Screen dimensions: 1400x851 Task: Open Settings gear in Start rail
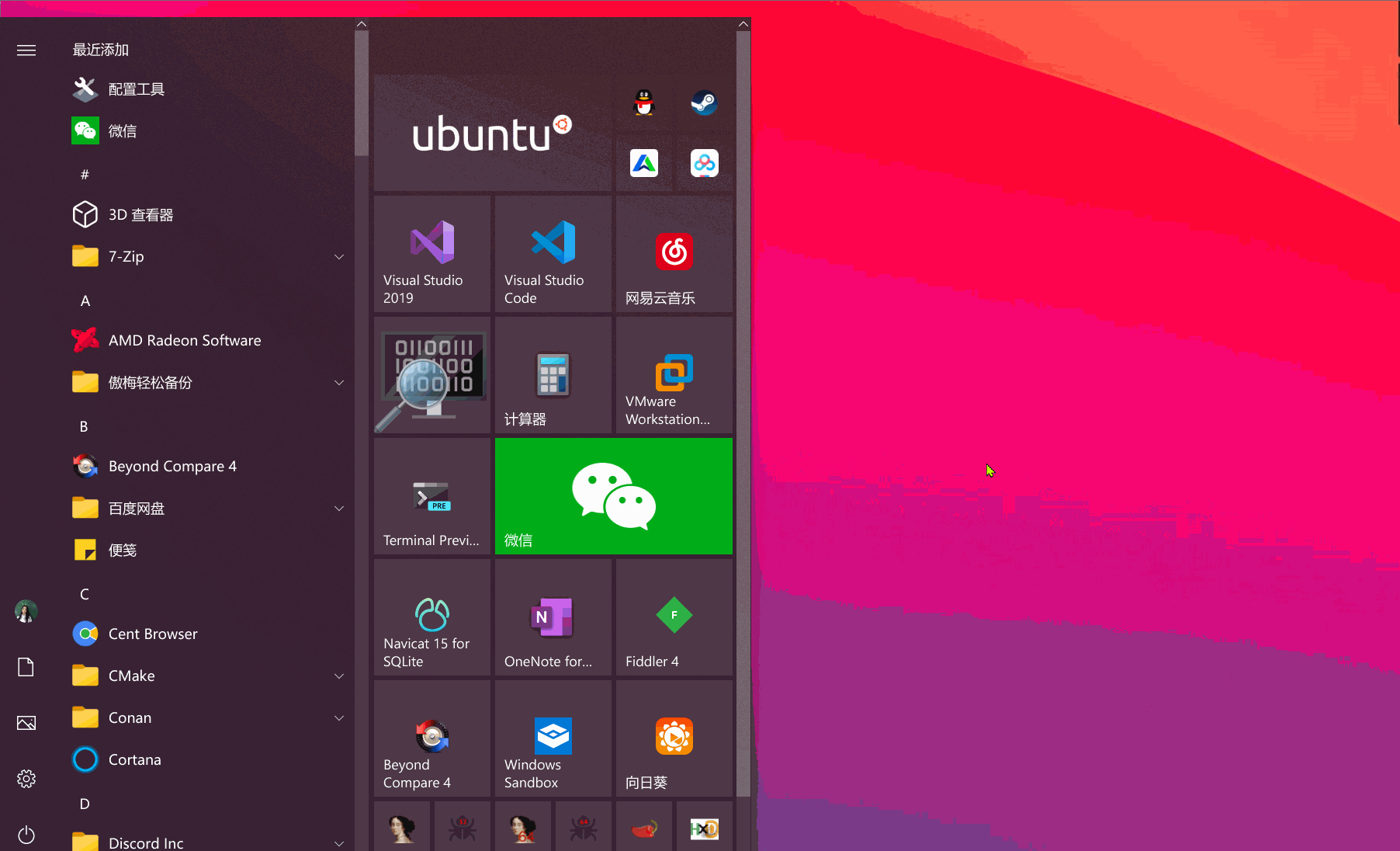click(26, 779)
